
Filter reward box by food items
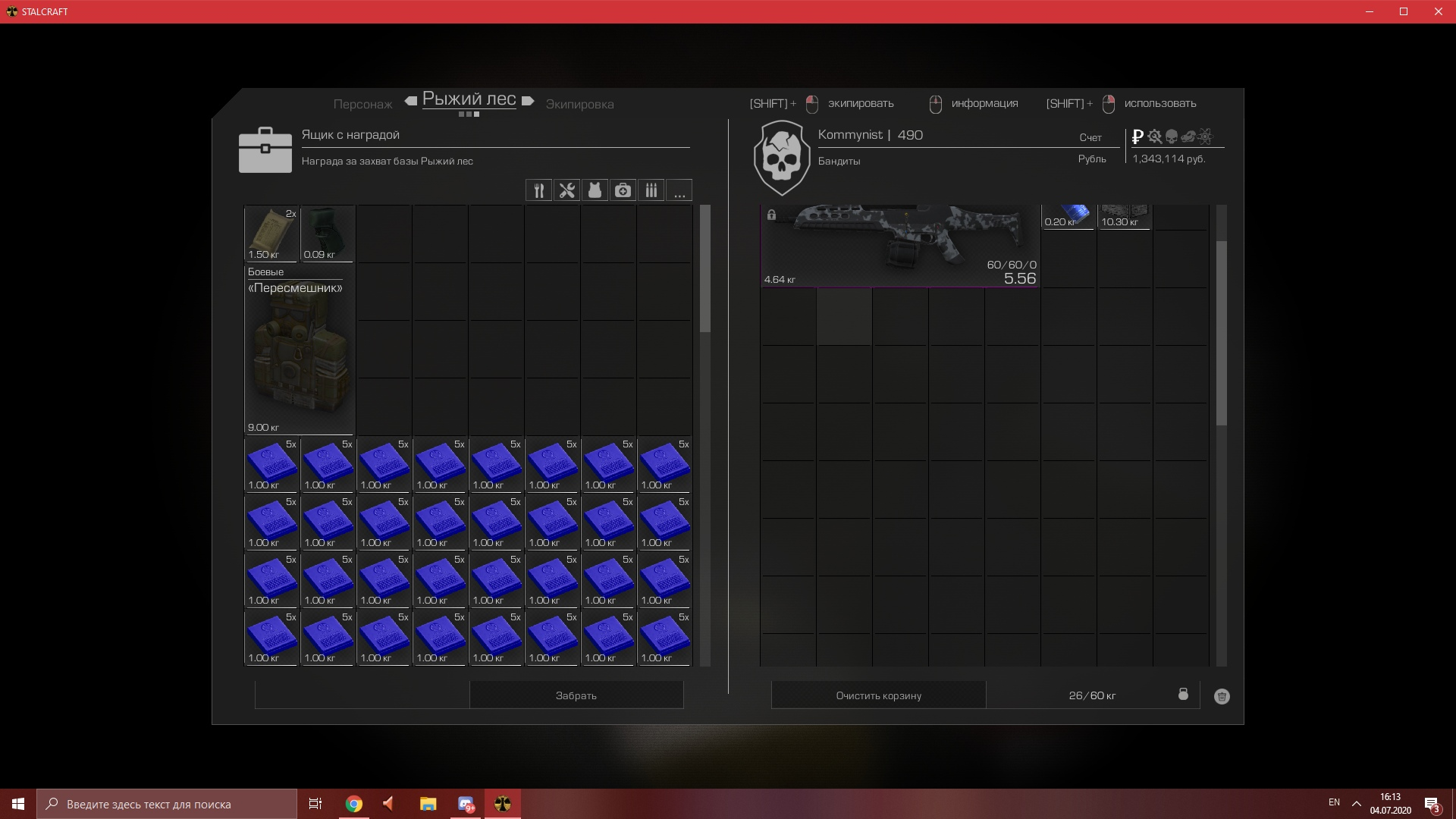coord(538,190)
